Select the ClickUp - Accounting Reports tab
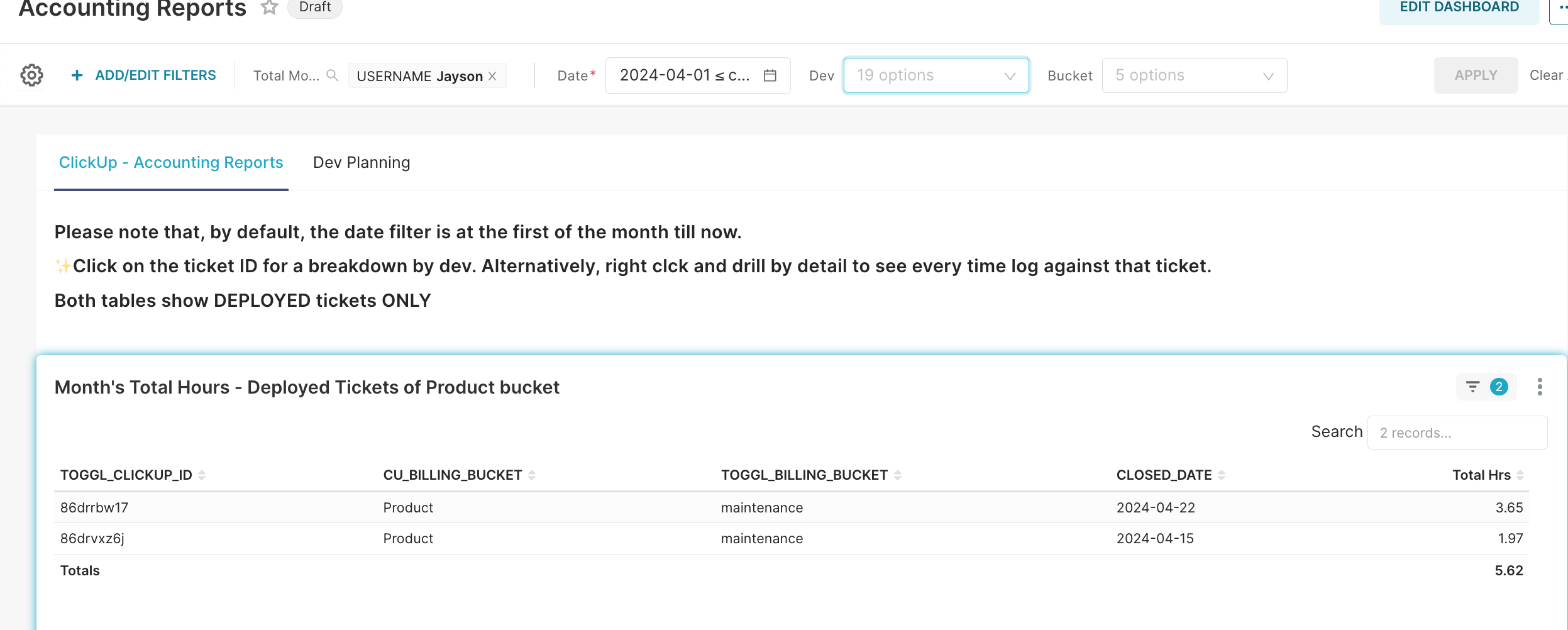This screenshot has width=1568, height=630. 171,162
